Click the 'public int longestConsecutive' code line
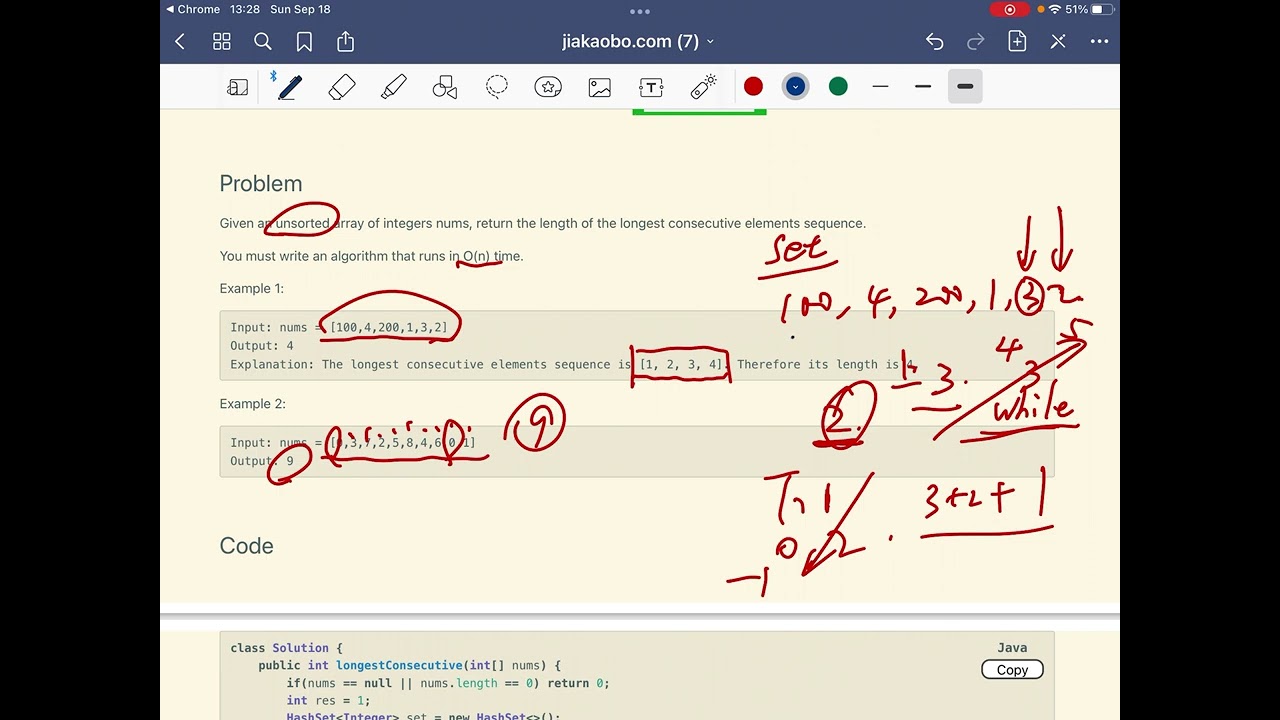The width and height of the screenshot is (1280, 720). [x=410, y=666]
